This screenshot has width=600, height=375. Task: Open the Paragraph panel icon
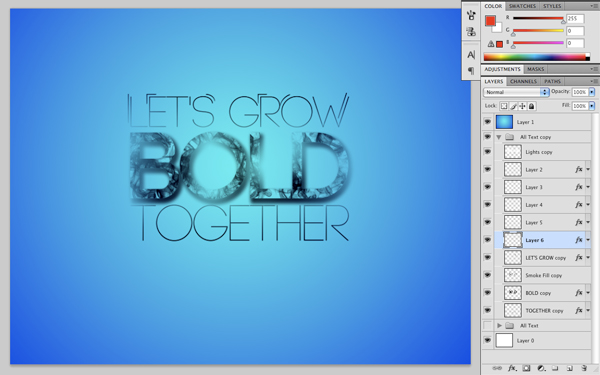click(471, 71)
